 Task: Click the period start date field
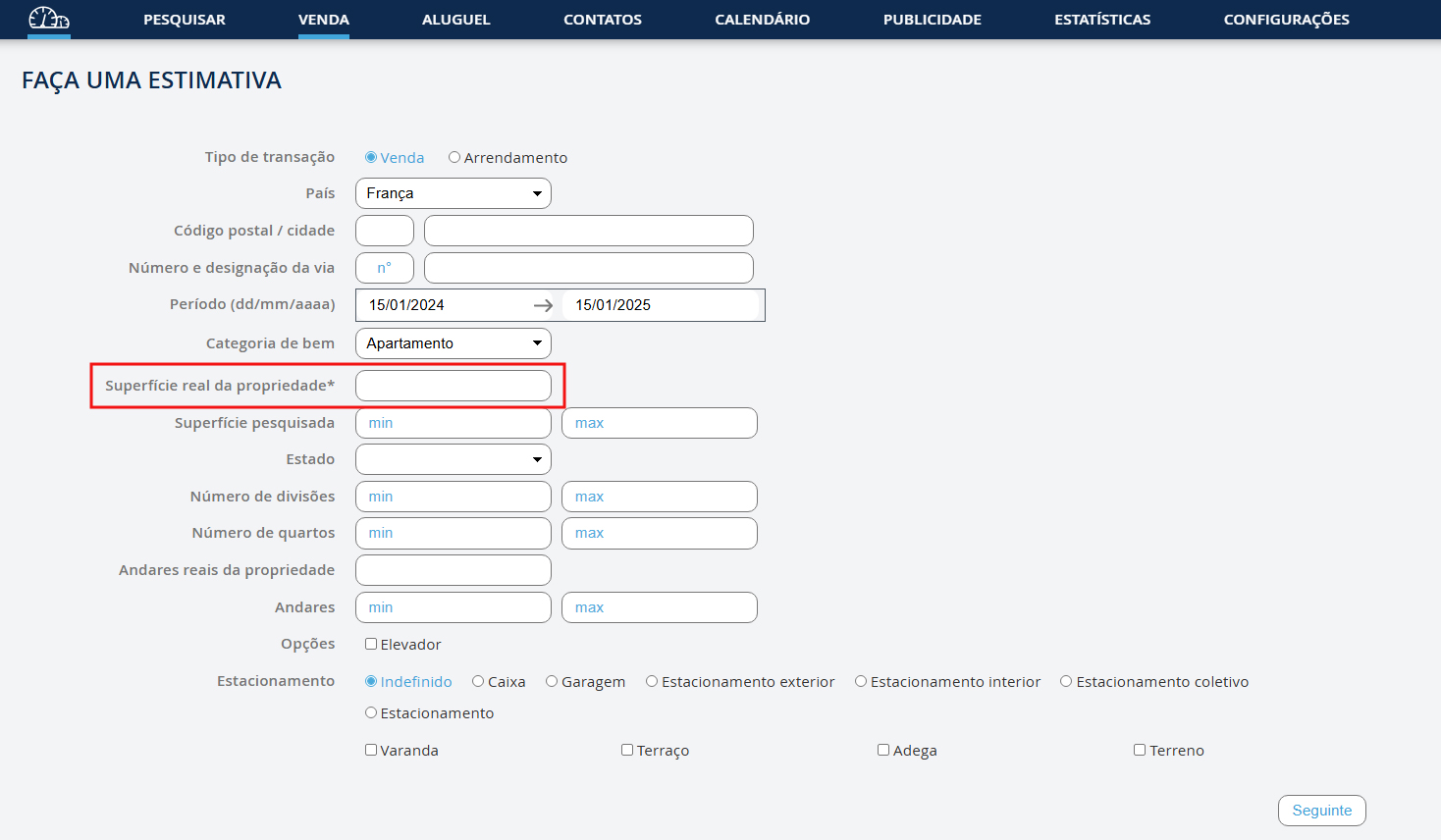point(442,305)
